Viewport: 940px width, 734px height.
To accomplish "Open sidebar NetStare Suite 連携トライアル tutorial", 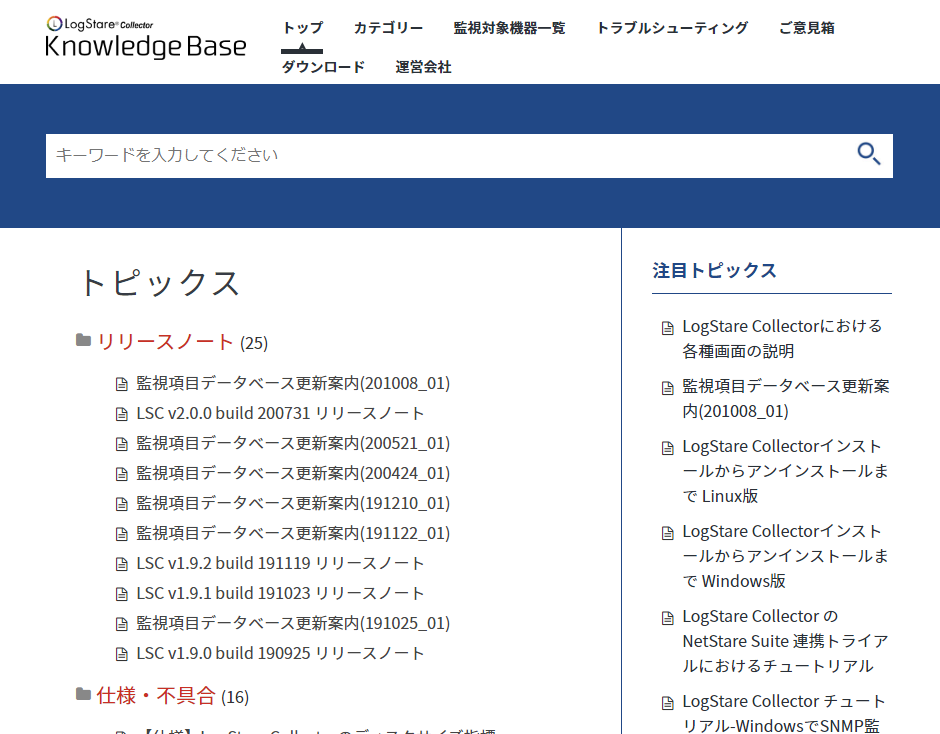I will 785,641.
